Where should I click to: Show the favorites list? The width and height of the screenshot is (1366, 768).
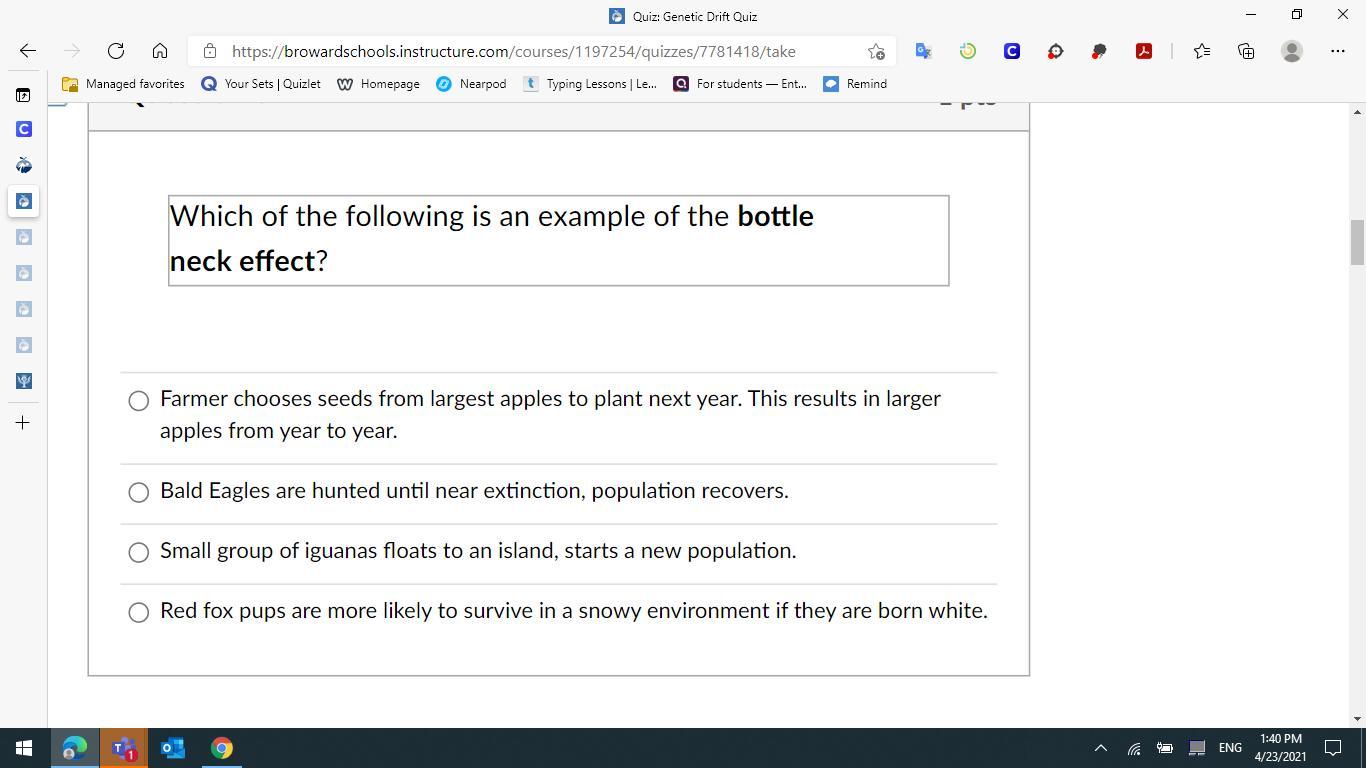tap(1202, 51)
